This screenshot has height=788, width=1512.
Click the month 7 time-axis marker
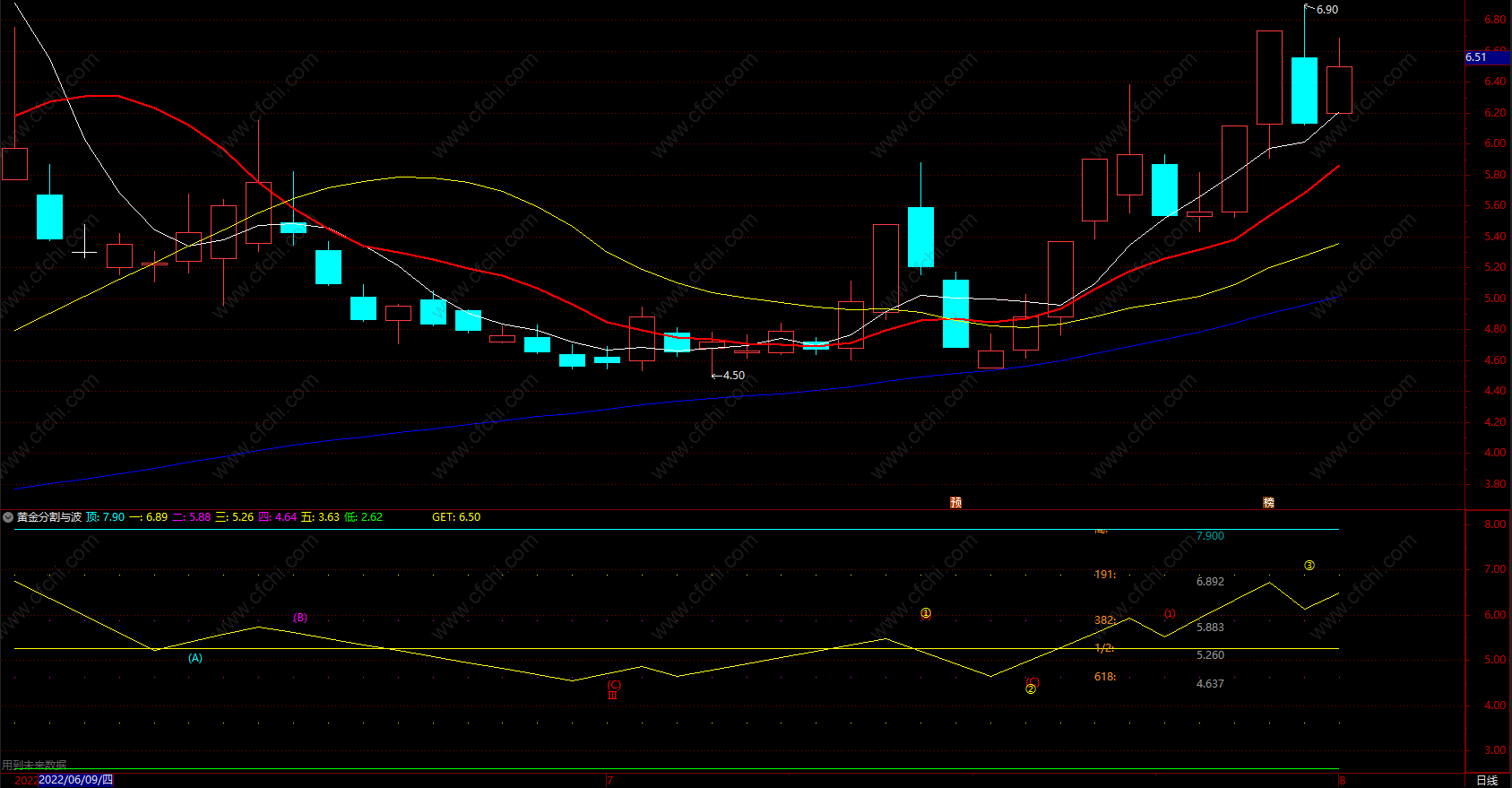click(x=609, y=780)
